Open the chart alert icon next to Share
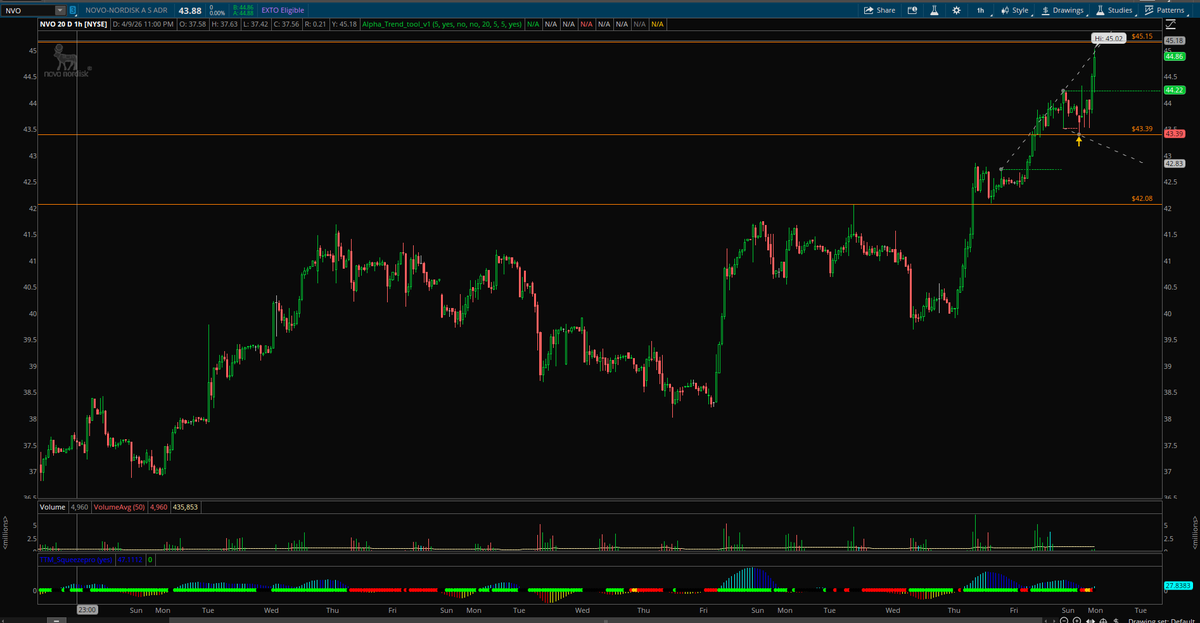Viewport: 1200px width, 623px height. (912, 10)
